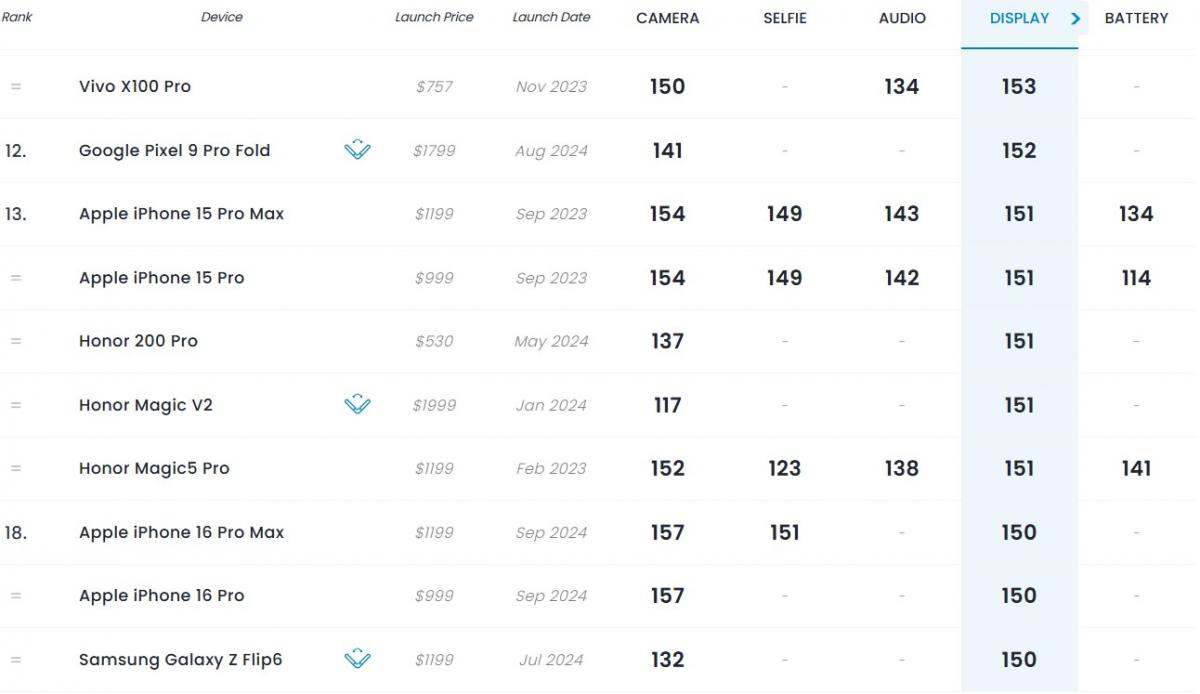Click foldable icon beside Google Pixel 9 Pro Fold

(x=357, y=151)
